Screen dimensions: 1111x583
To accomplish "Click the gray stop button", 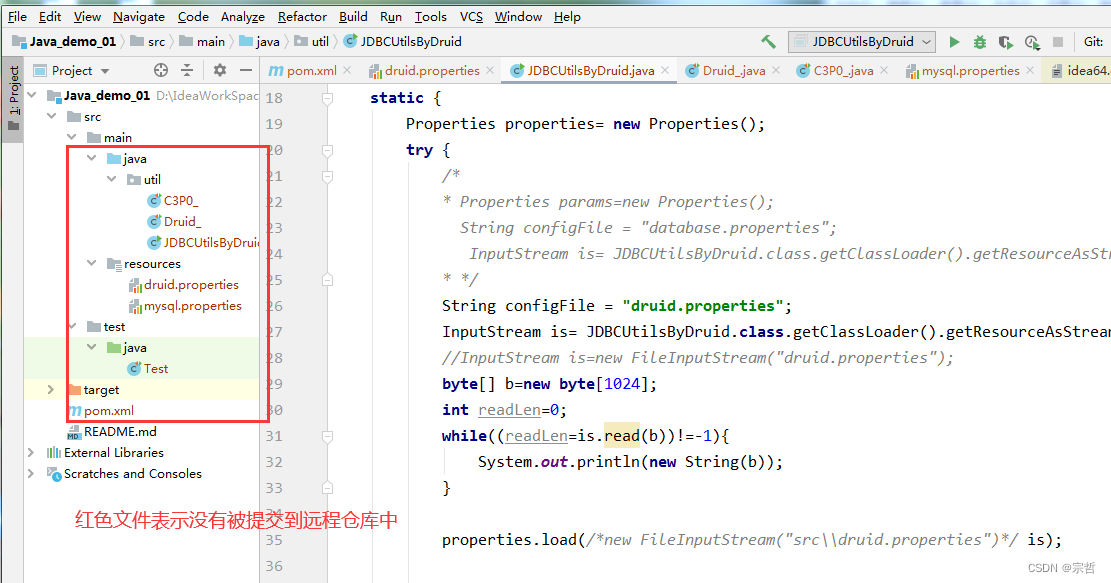I will [x=1058, y=42].
